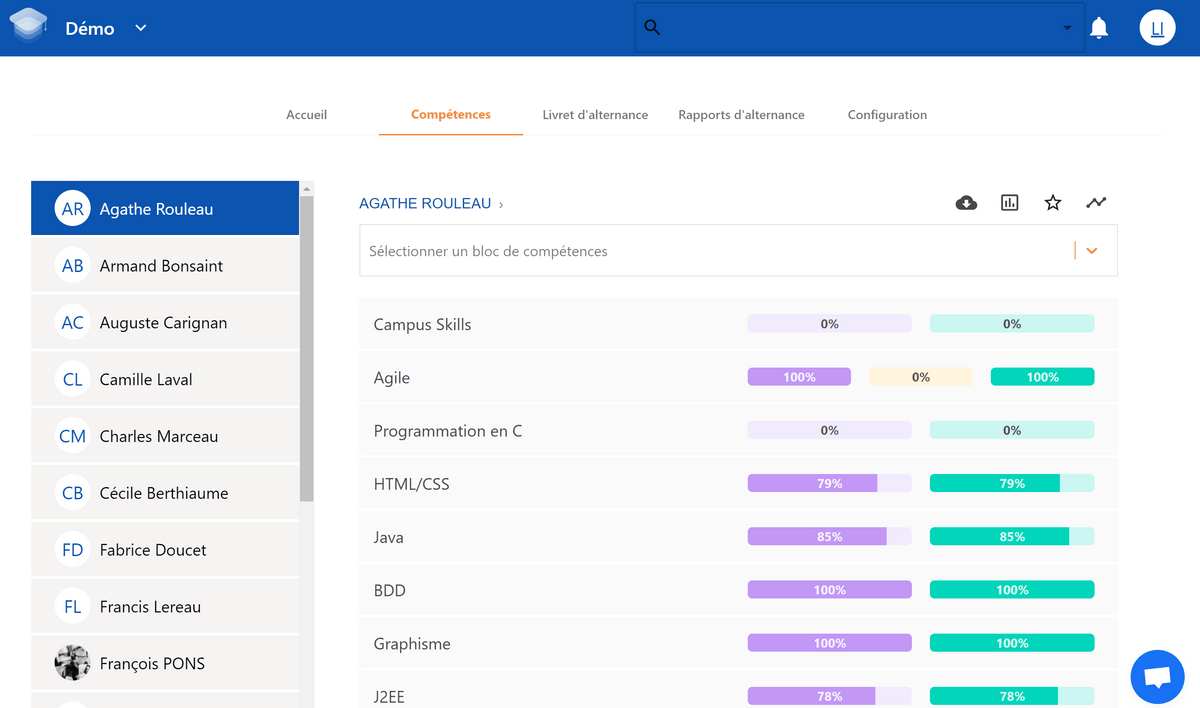Select student Camille Laval

[165, 380]
